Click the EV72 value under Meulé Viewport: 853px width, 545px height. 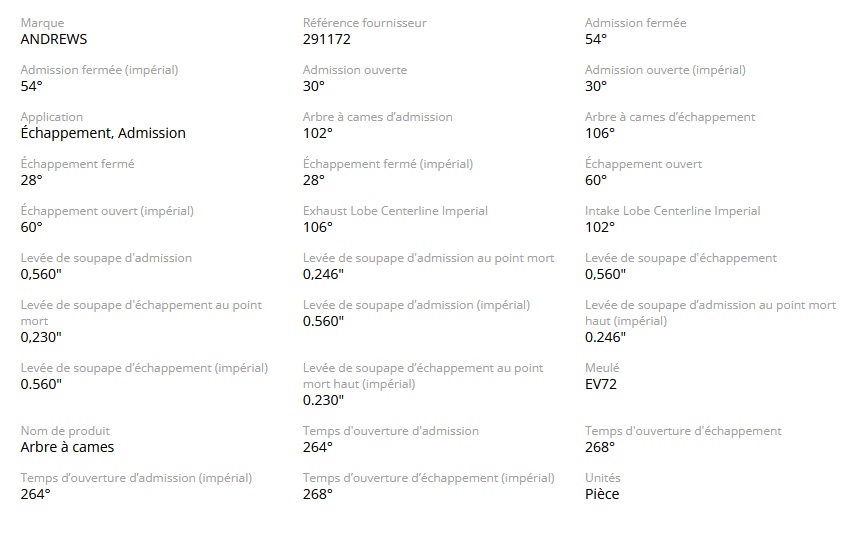pyautogui.click(x=603, y=383)
